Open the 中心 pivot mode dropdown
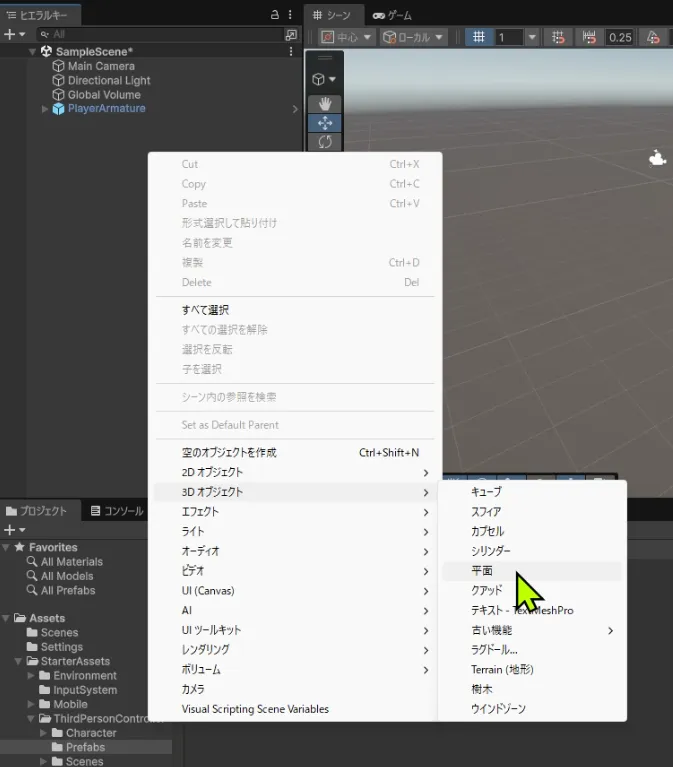 point(347,37)
